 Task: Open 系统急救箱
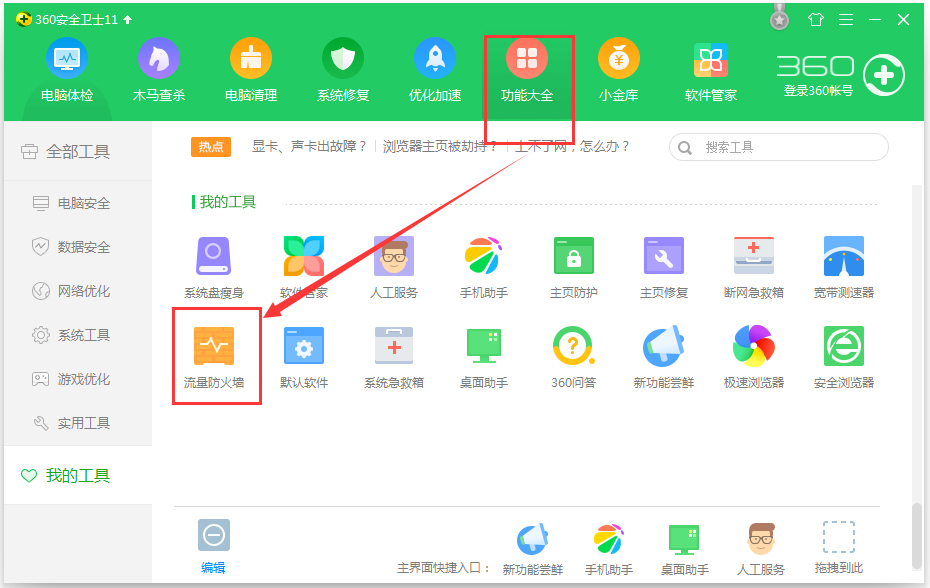pyautogui.click(x=394, y=355)
